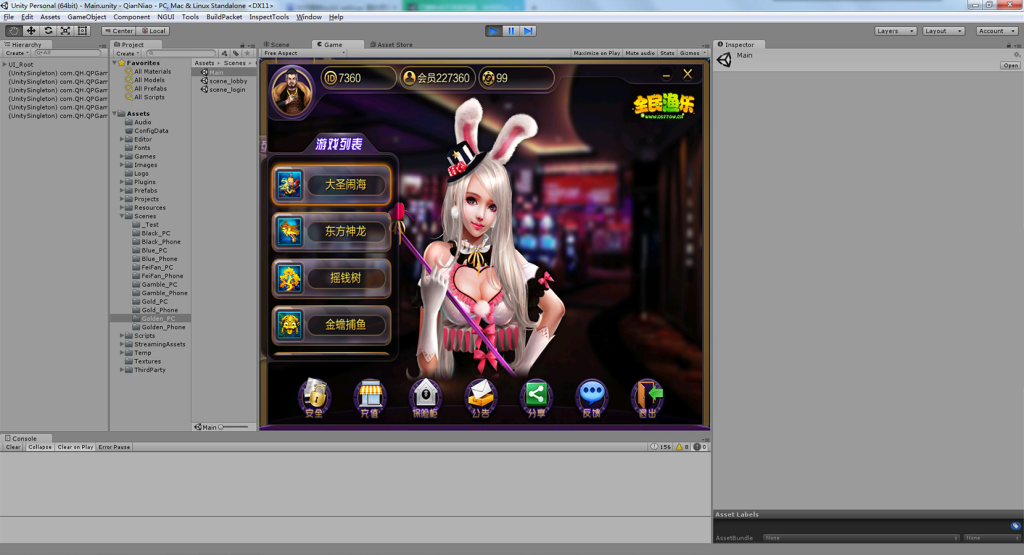The height and width of the screenshot is (555, 1024).
Task: Select the Scale transform tool
Action: (x=65, y=31)
